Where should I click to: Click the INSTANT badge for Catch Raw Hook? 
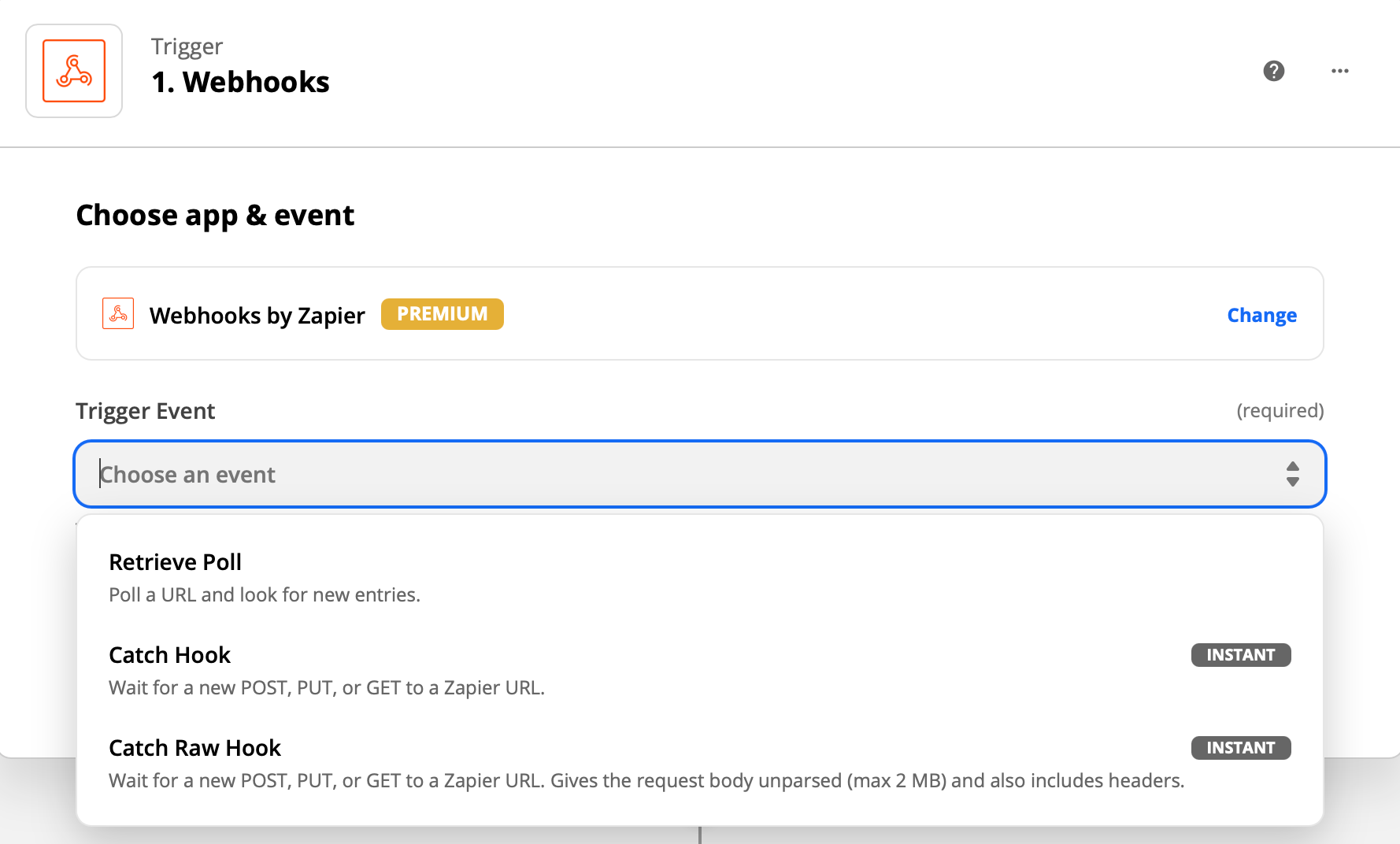tap(1240, 748)
